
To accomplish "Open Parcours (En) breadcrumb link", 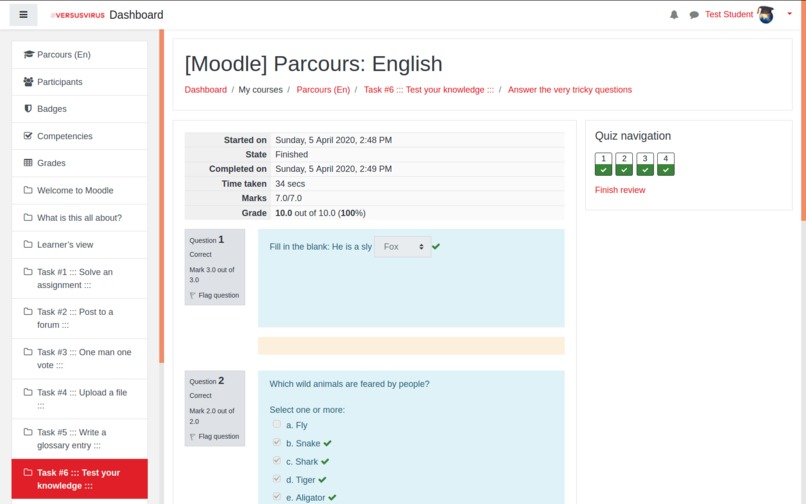I will 323,89.
